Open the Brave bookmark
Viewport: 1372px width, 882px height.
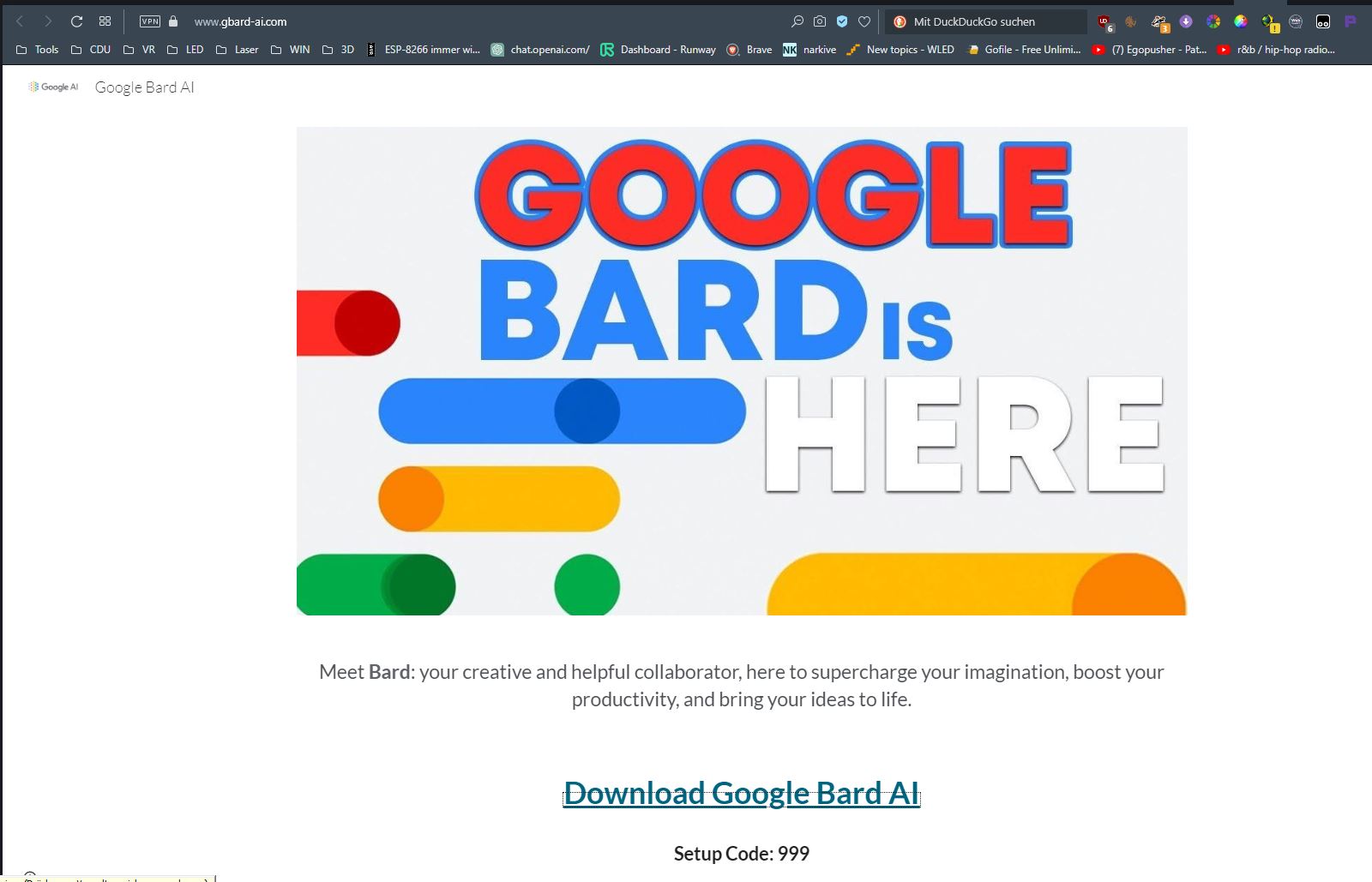(x=749, y=50)
